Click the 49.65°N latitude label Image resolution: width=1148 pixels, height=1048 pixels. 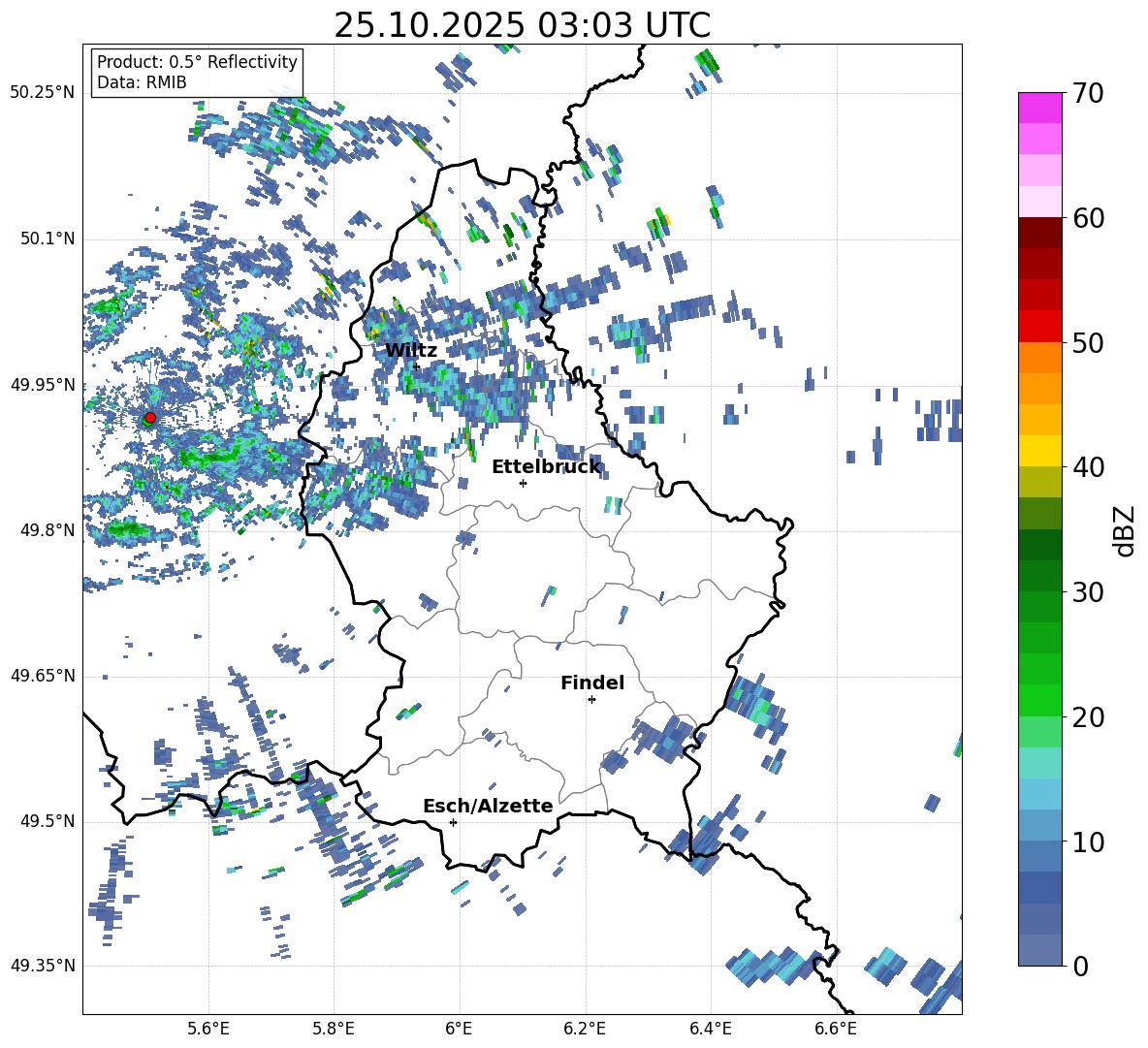43,677
